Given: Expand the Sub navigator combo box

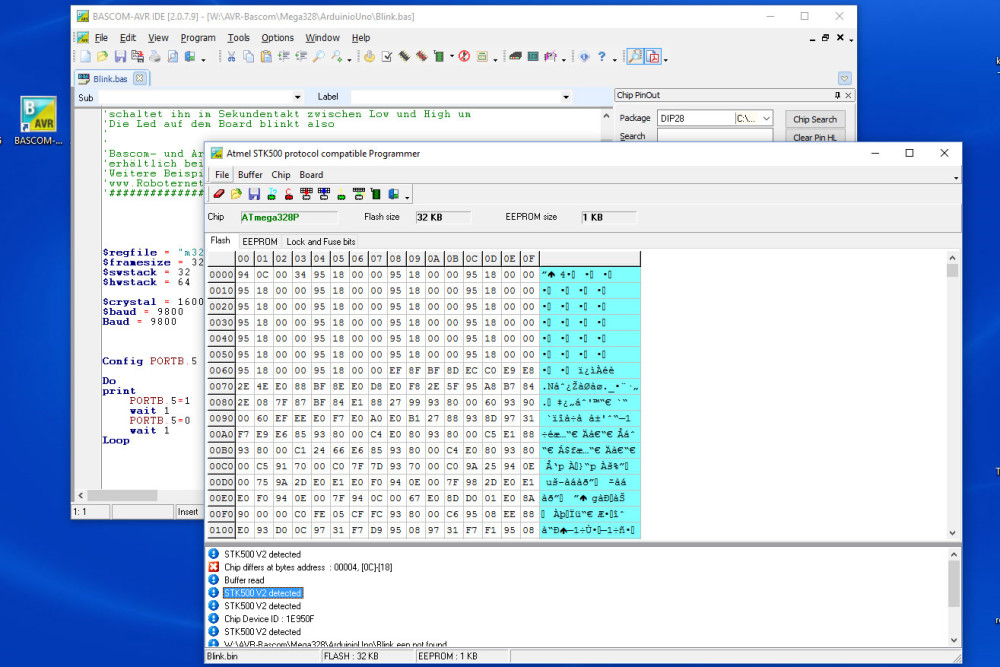Looking at the screenshot, I should pos(295,96).
